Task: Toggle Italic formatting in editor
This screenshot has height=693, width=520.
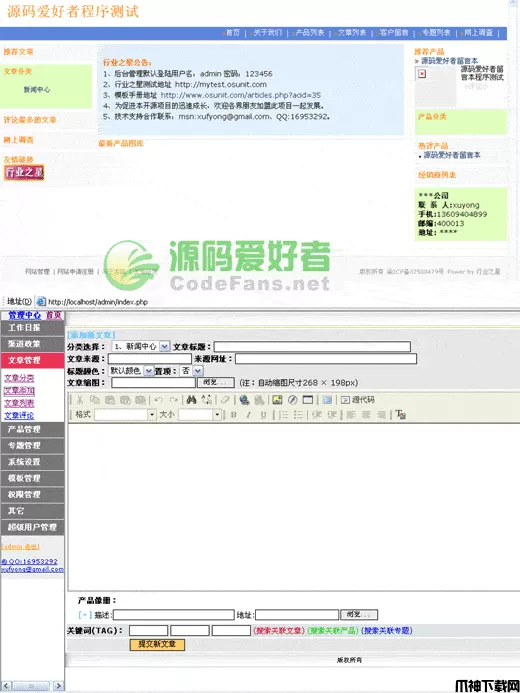Action: (249, 415)
